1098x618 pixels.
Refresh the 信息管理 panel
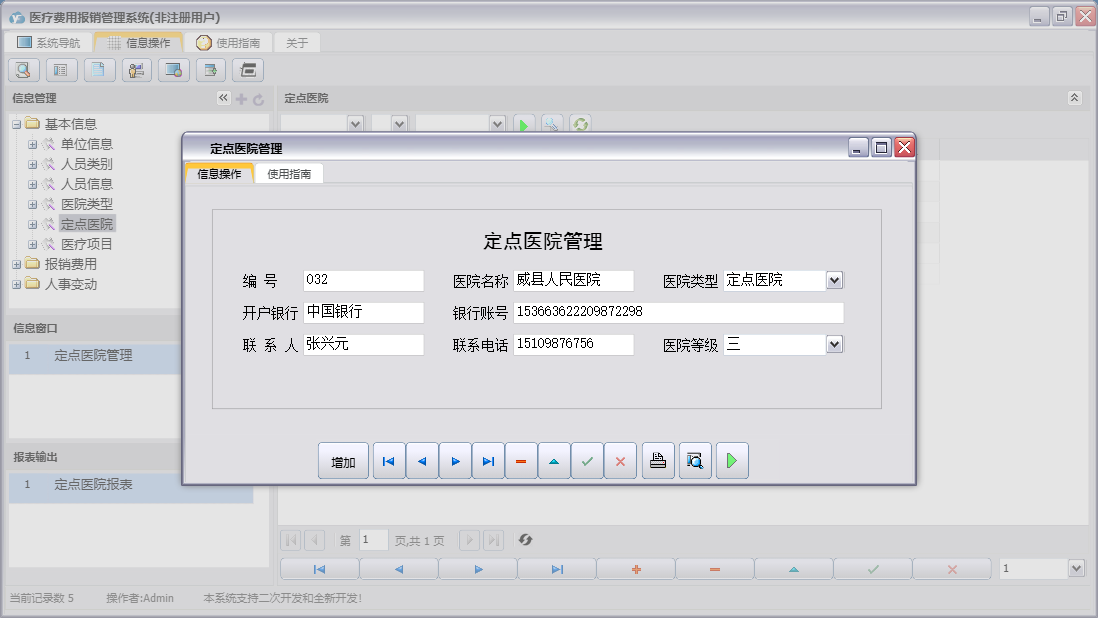(258, 97)
